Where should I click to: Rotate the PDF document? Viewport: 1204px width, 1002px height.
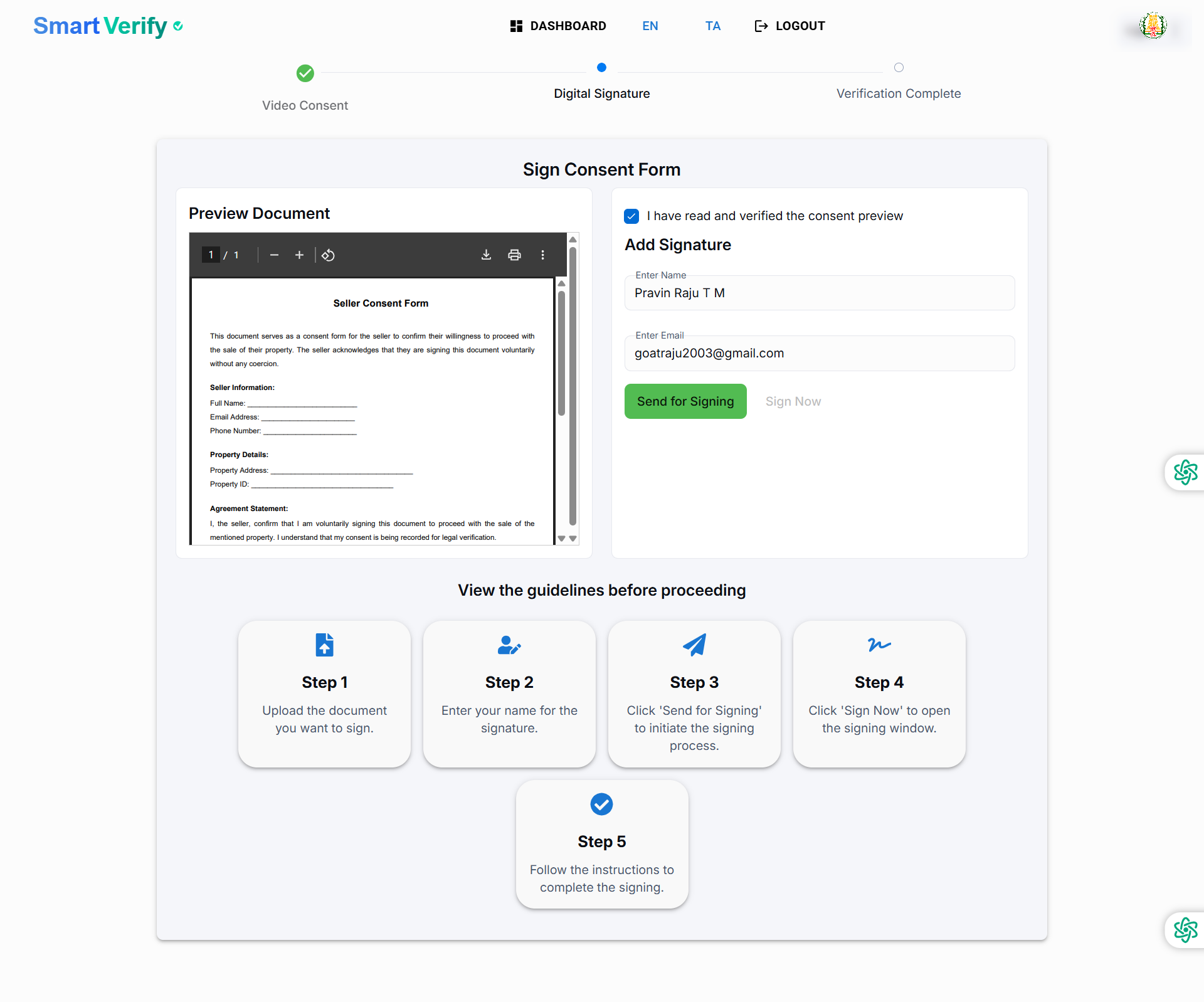click(x=328, y=255)
